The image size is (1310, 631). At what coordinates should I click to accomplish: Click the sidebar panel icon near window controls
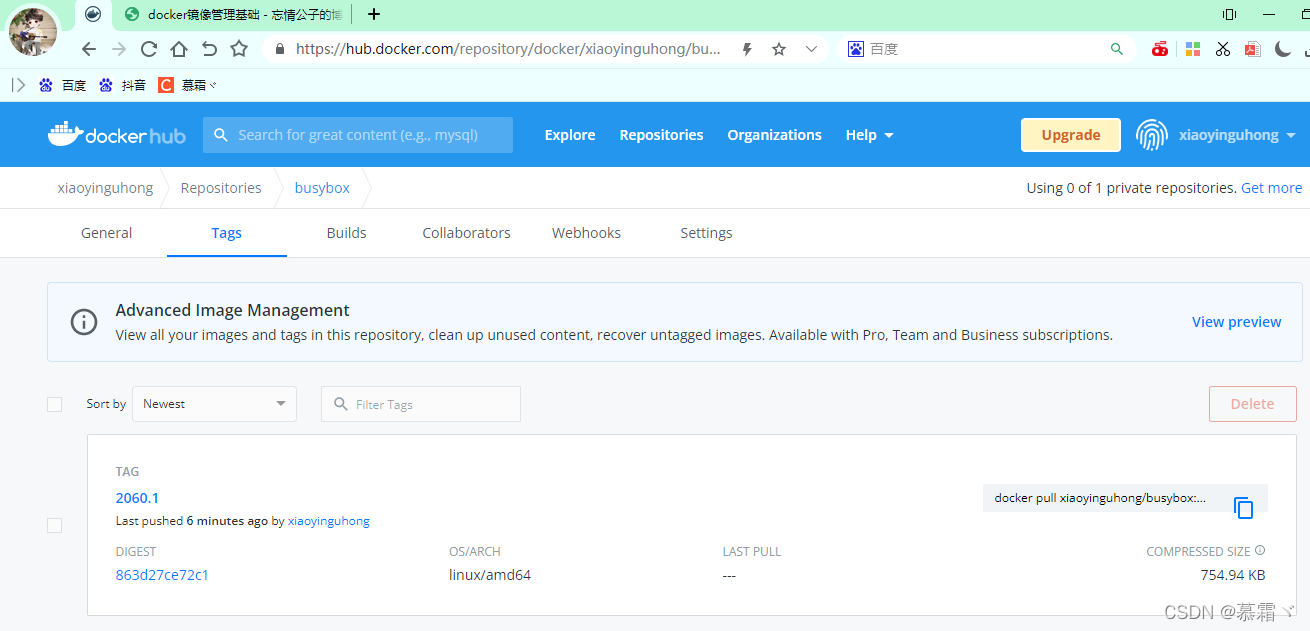[1229, 14]
